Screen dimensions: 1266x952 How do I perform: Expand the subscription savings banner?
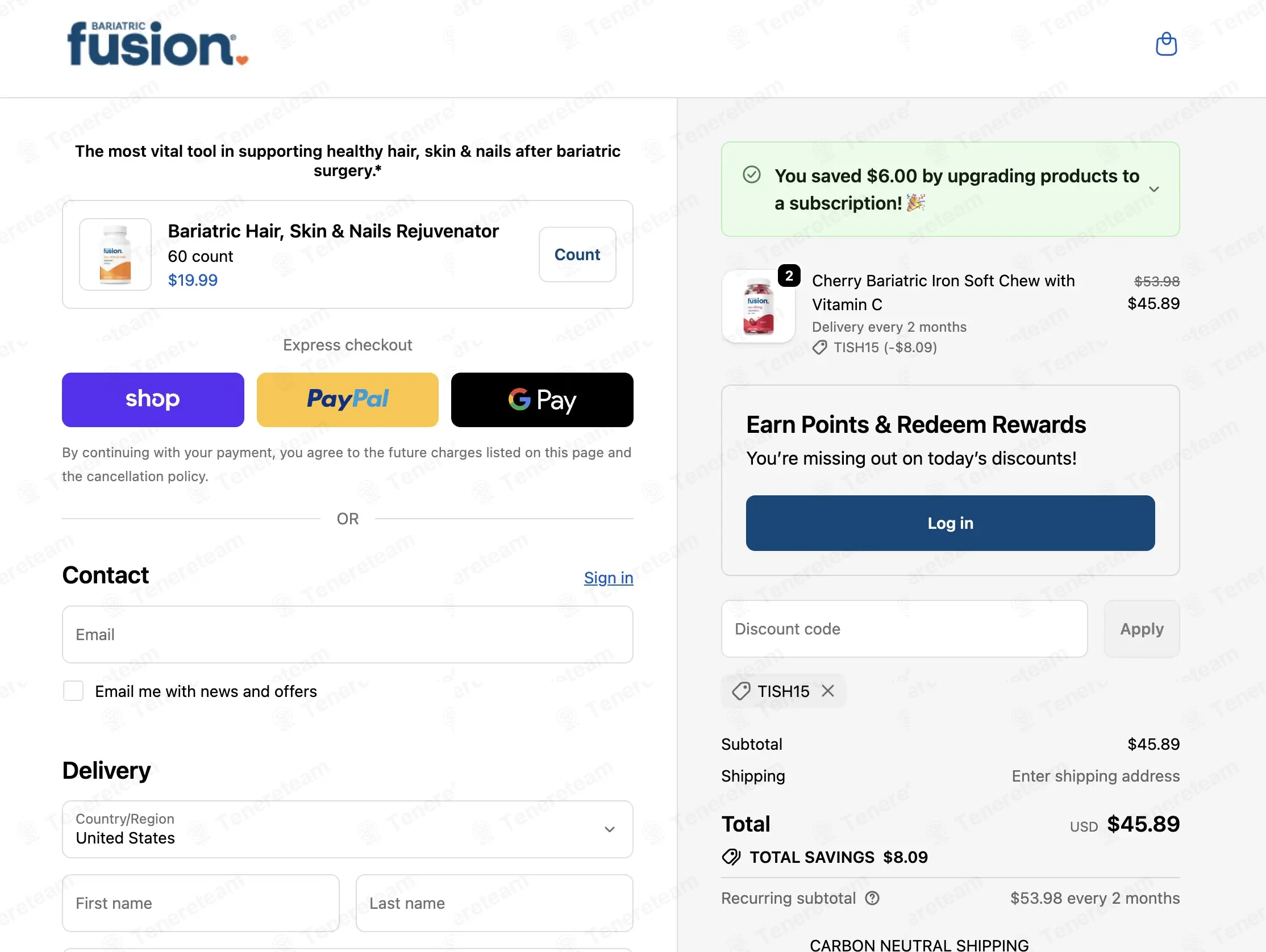[1154, 189]
